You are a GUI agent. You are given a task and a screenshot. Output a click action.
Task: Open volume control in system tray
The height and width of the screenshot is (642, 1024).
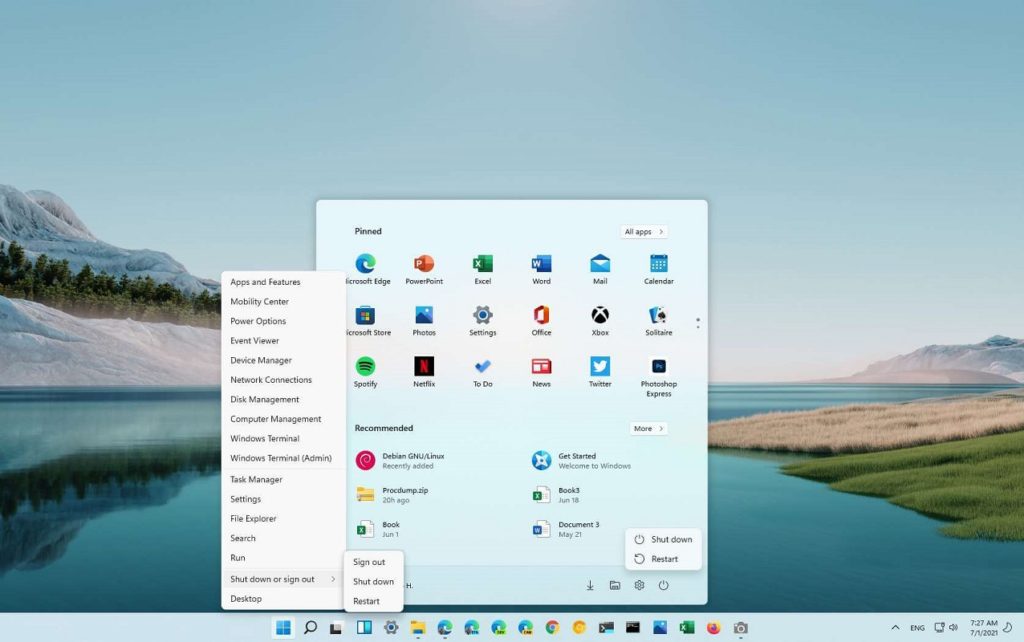click(953, 628)
